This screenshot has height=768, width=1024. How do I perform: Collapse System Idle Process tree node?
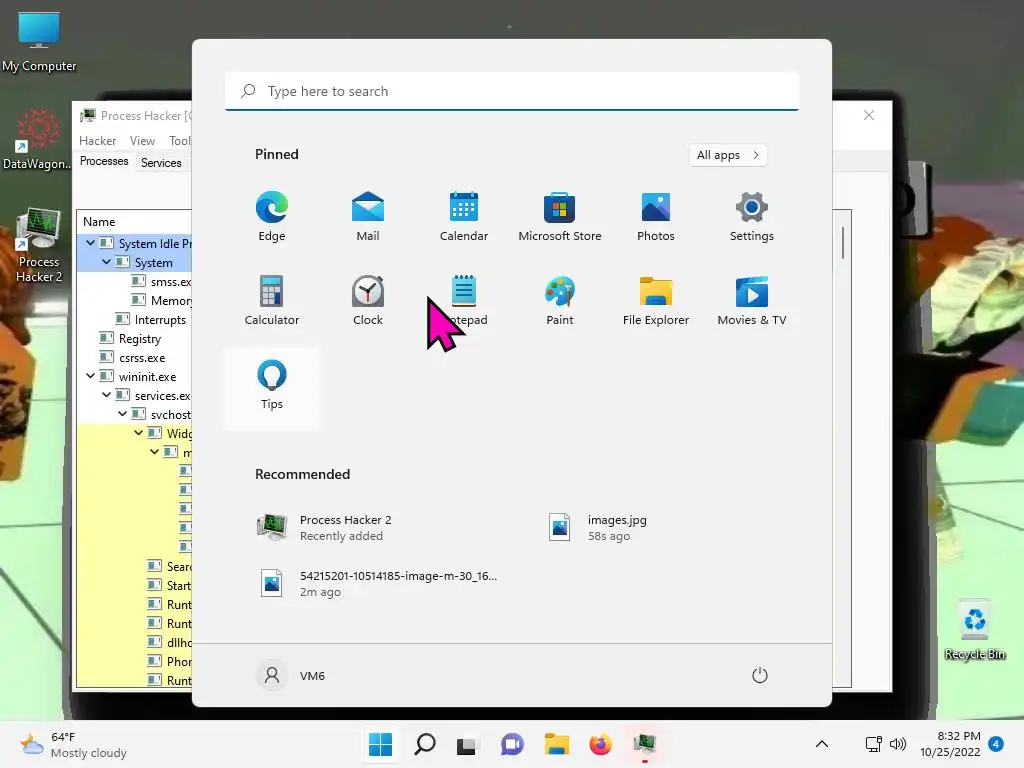pyautogui.click(x=90, y=243)
